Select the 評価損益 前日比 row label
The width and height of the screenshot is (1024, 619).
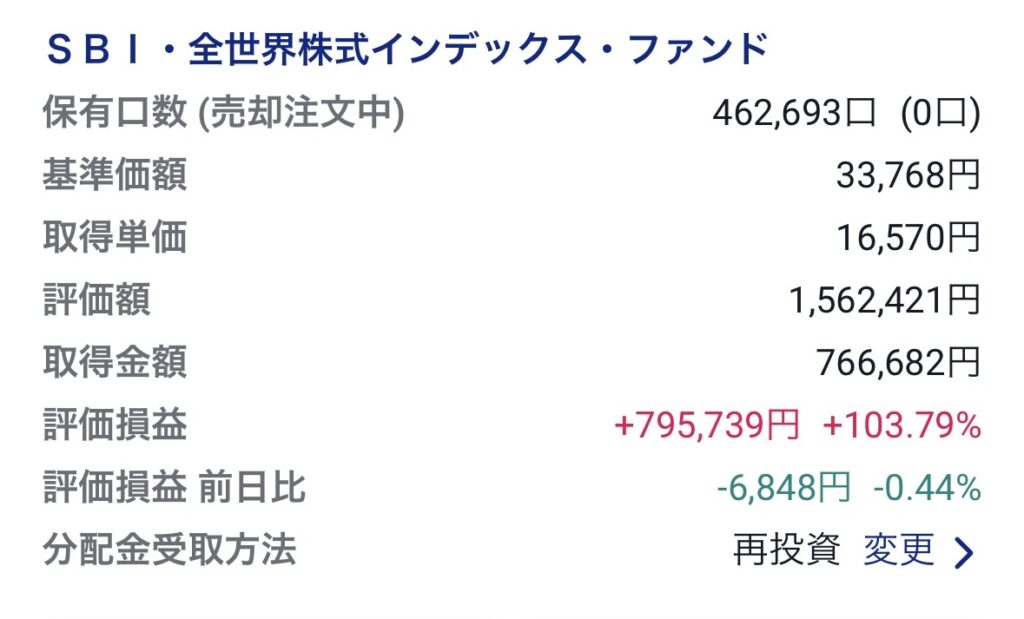point(174,488)
